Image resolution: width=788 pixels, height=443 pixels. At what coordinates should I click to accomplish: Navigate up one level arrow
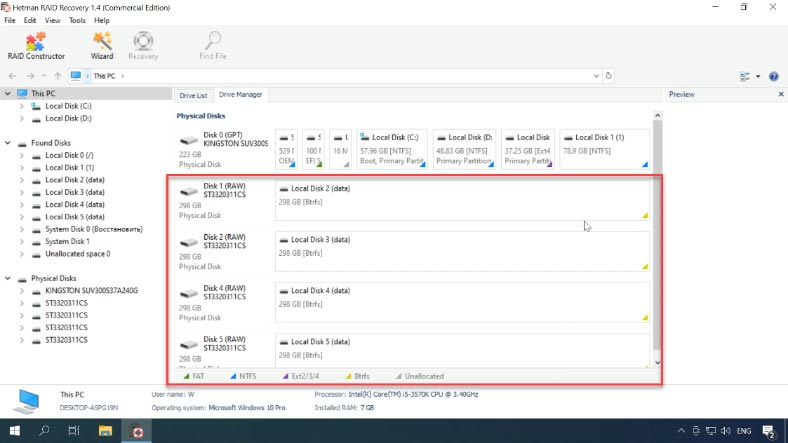(x=58, y=76)
